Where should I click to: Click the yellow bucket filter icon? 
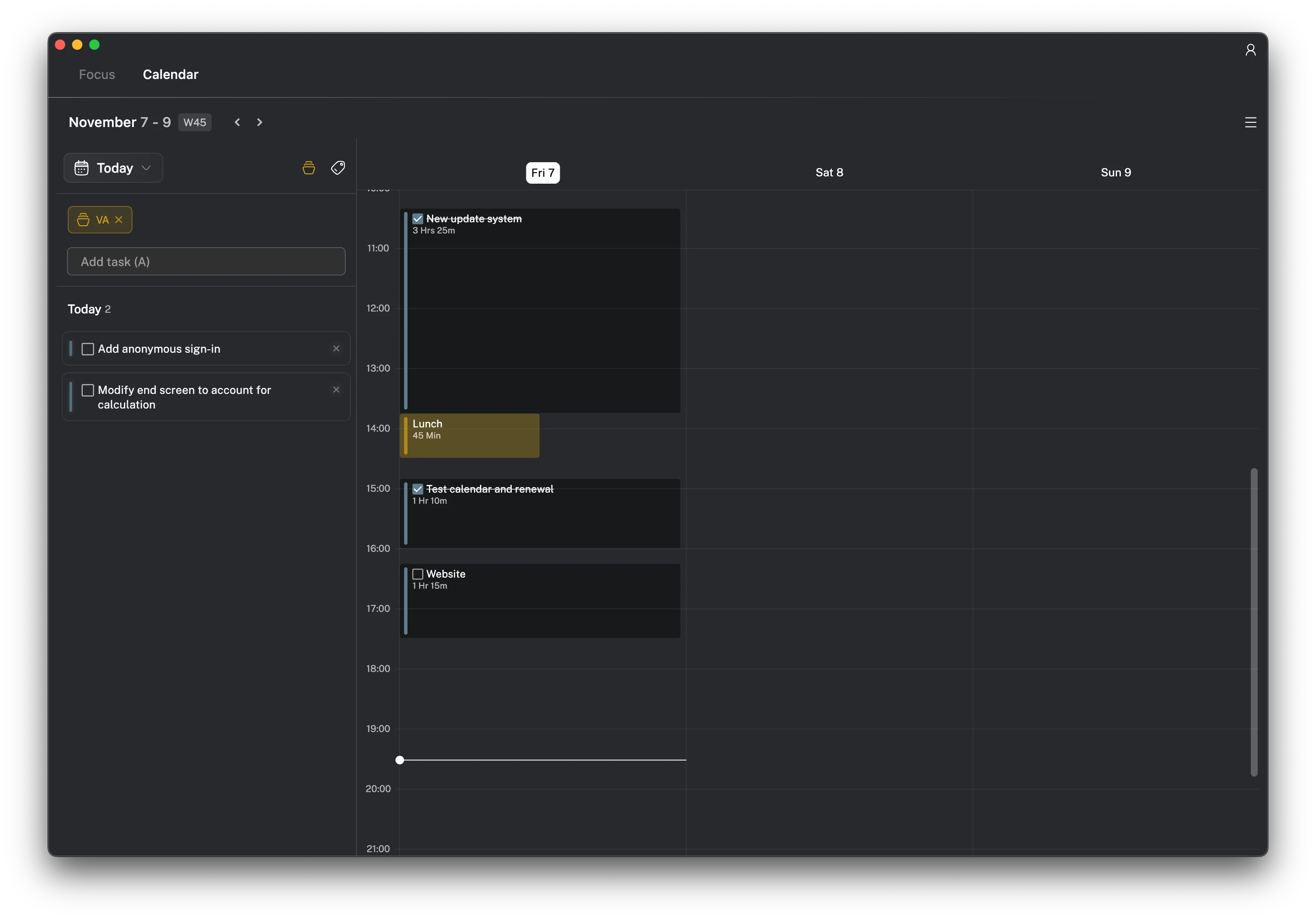308,168
